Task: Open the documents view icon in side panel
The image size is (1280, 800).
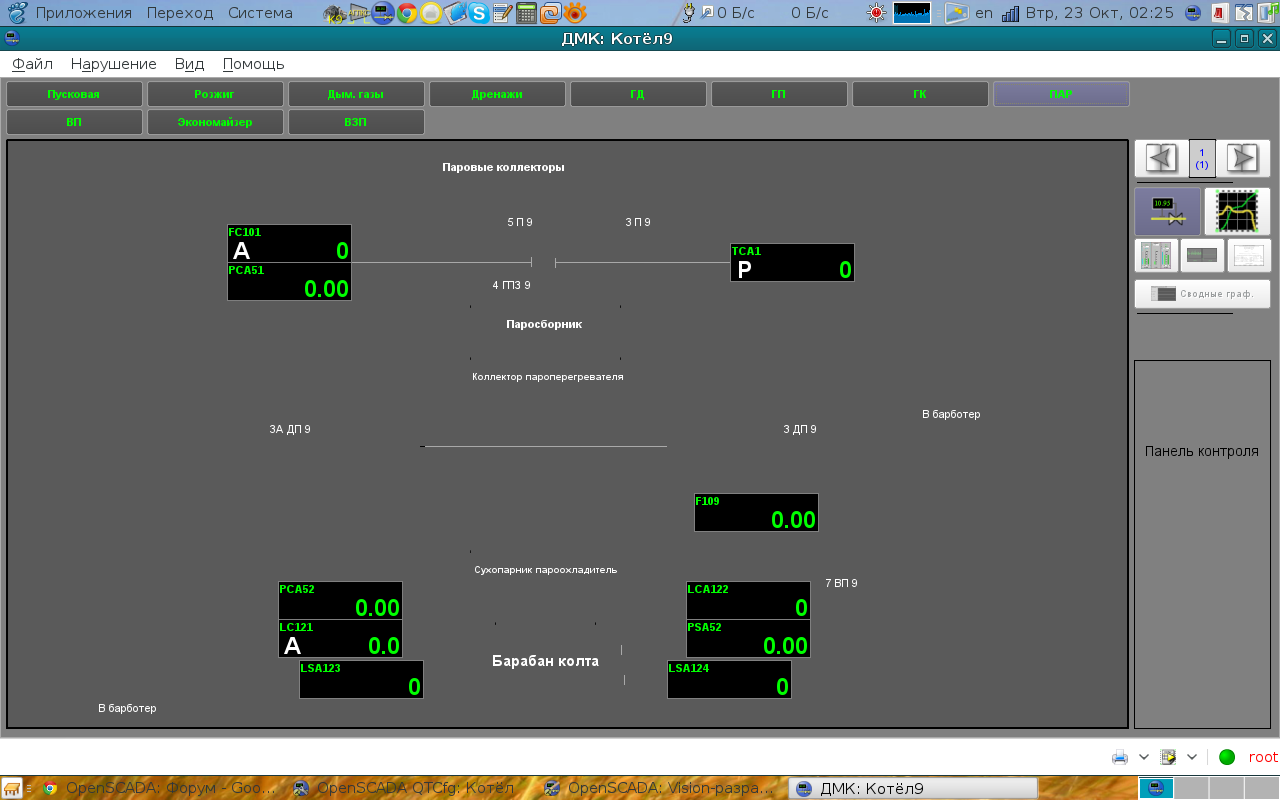Action: click(x=1247, y=256)
